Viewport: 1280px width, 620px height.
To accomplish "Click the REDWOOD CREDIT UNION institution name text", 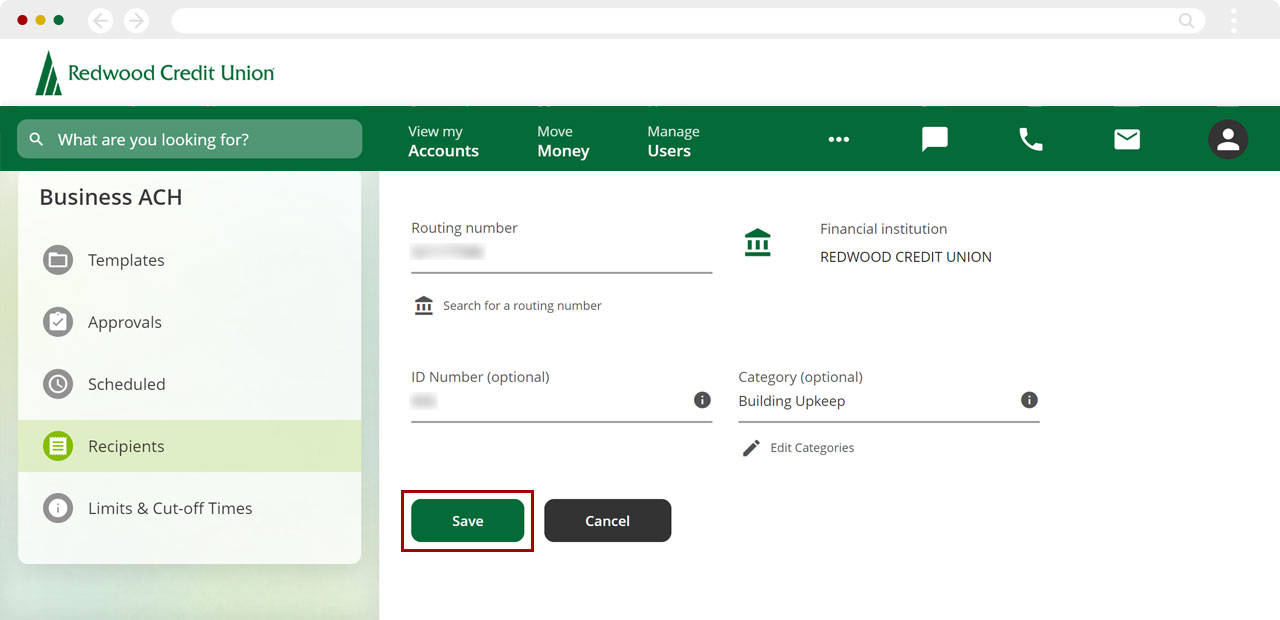I will [x=906, y=257].
